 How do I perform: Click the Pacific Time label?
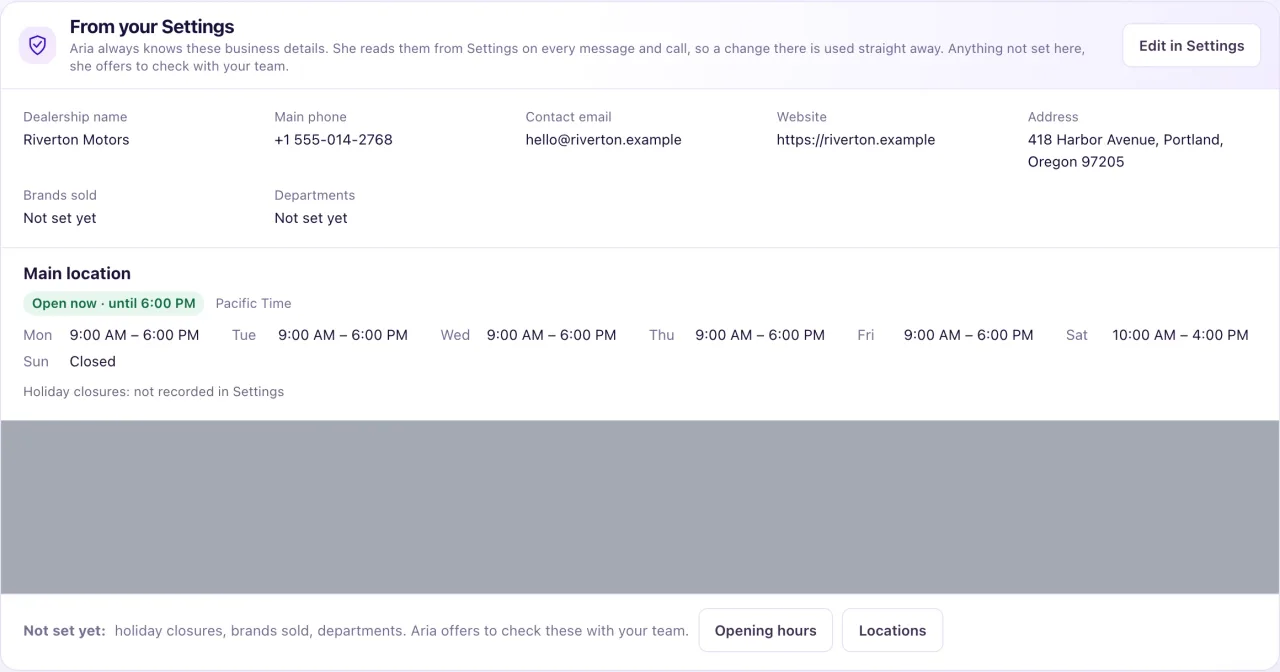[x=253, y=303]
